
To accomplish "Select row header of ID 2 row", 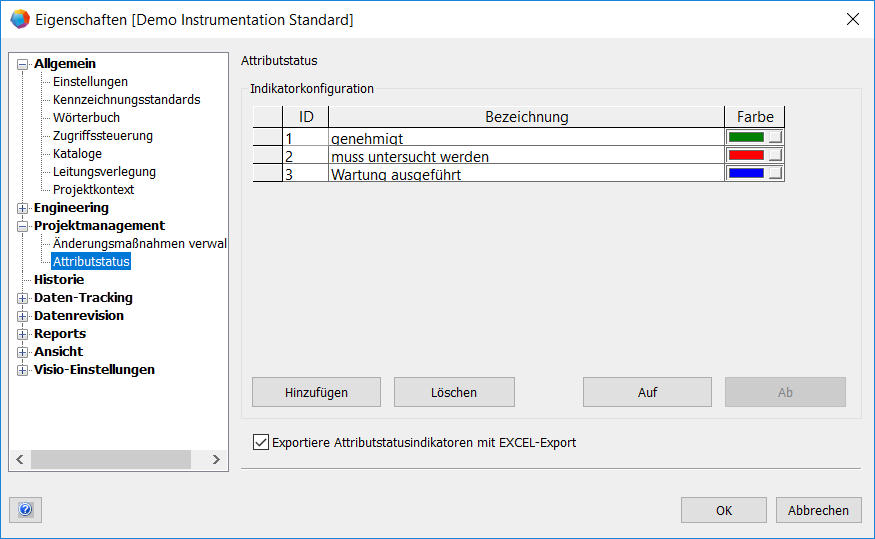I will point(267,156).
